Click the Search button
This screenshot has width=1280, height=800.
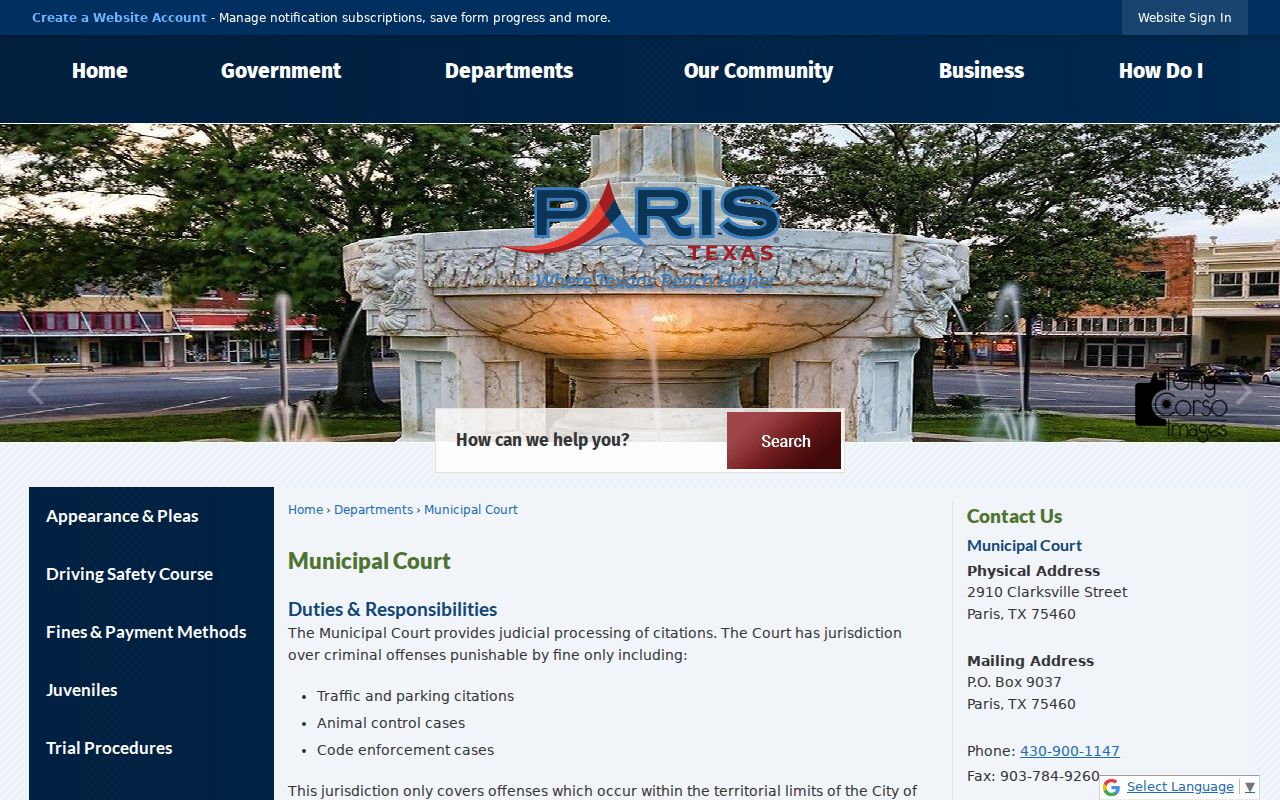pos(784,441)
